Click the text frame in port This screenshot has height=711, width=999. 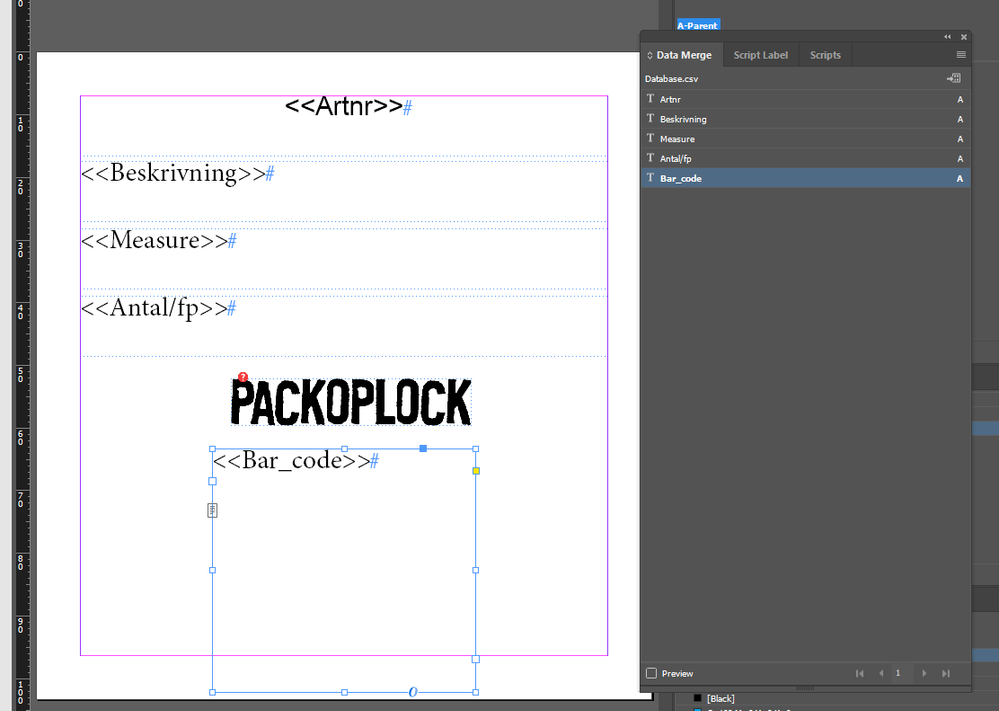(x=213, y=481)
